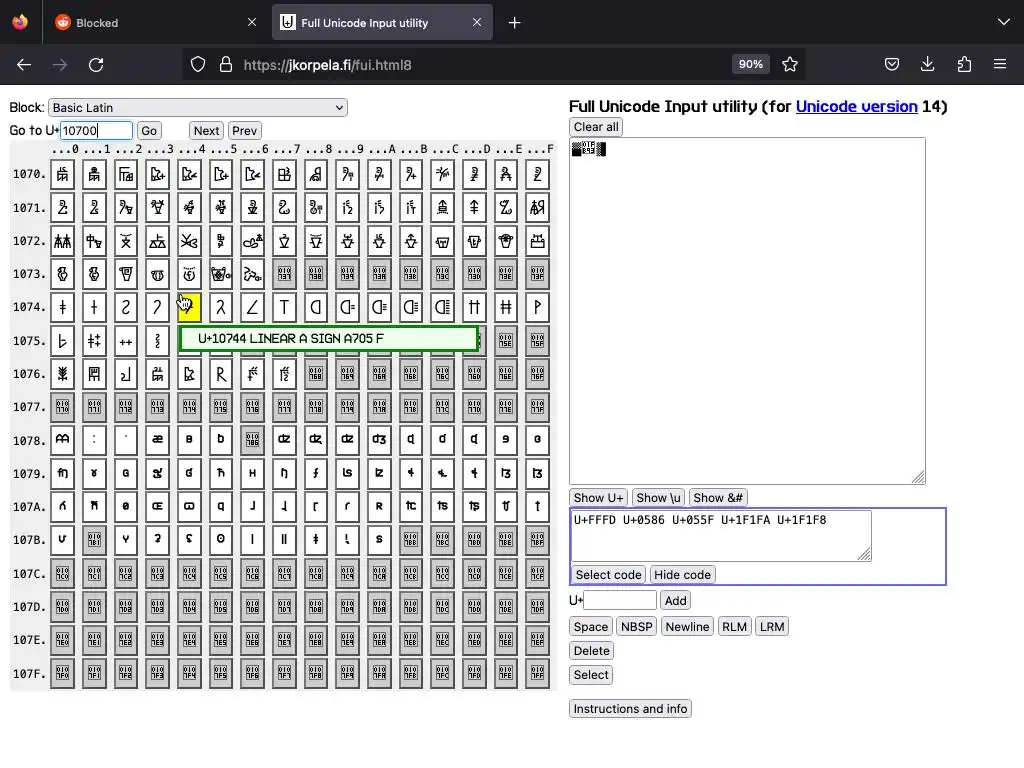Screen dimensions: 1024x768
Task: Pick unassigned cell row 107C column F
Action: [x=537, y=573]
